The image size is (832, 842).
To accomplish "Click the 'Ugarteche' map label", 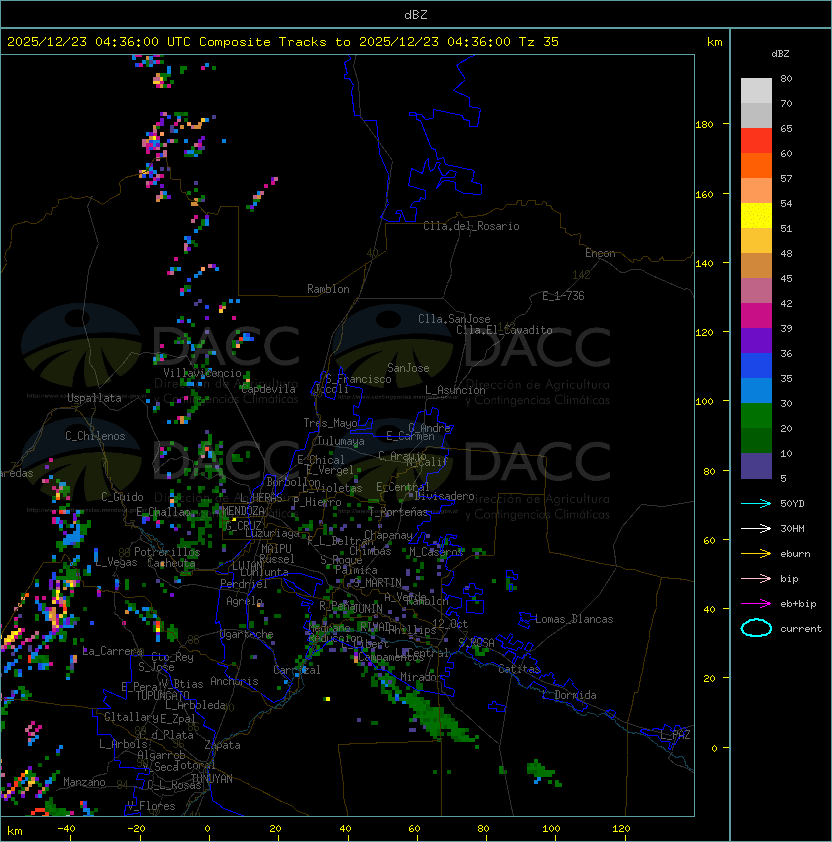I will click(x=247, y=634).
